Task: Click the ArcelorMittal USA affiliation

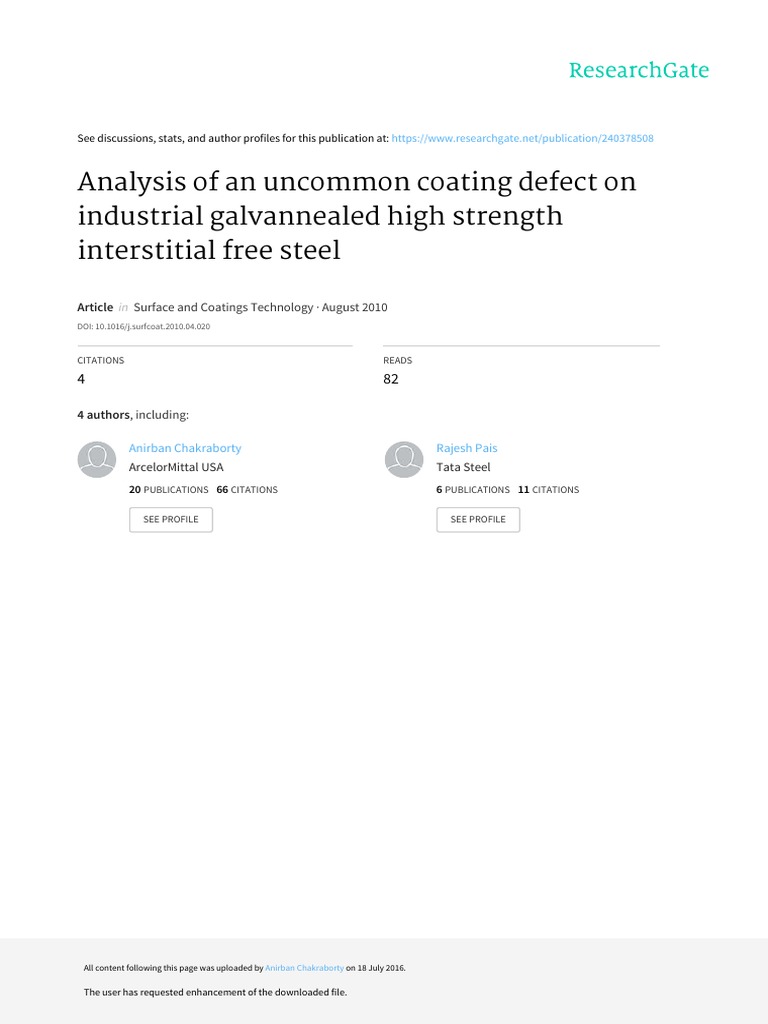Action: tap(176, 467)
